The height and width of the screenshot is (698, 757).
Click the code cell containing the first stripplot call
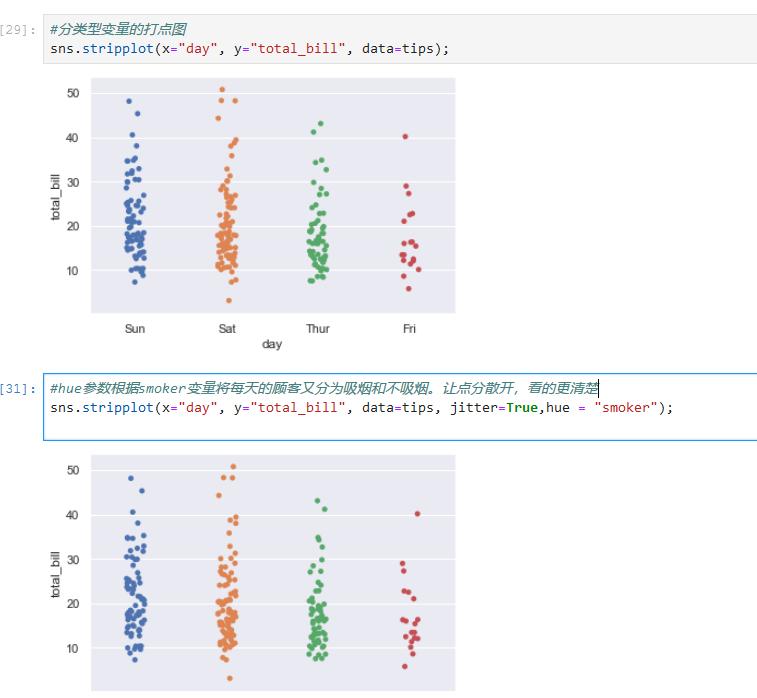[400, 39]
